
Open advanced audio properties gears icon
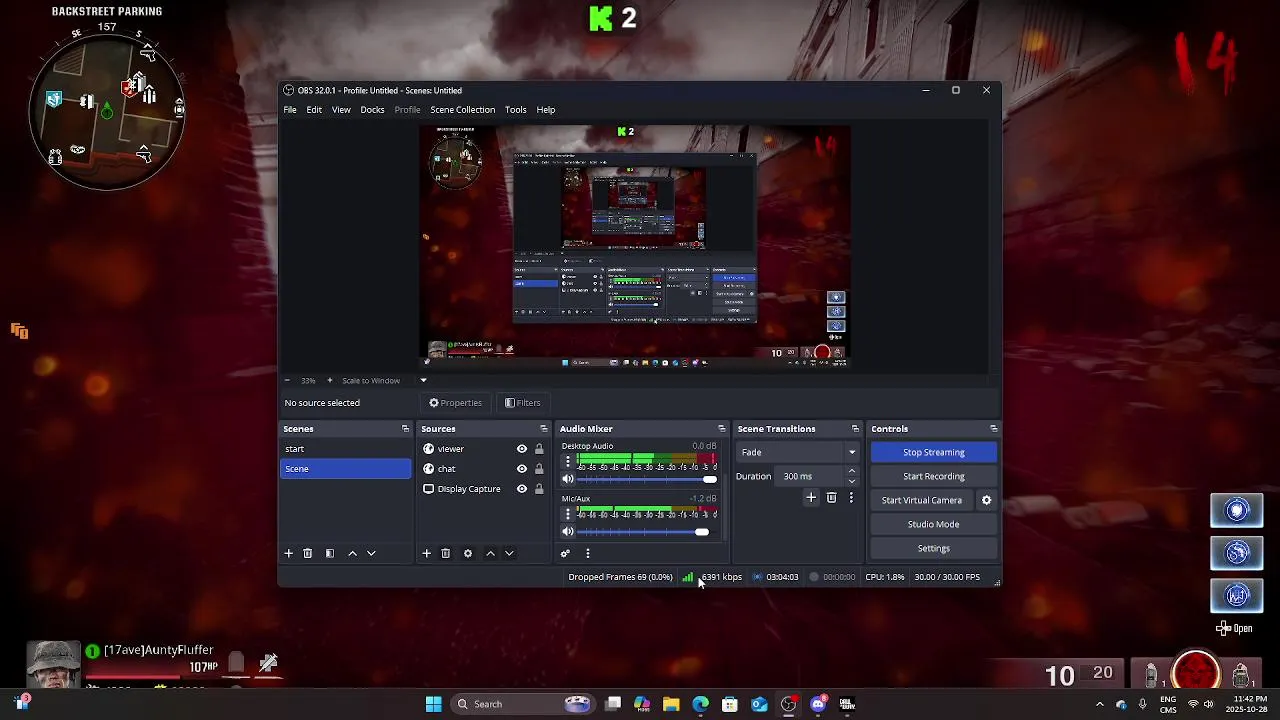click(x=565, y=553)
